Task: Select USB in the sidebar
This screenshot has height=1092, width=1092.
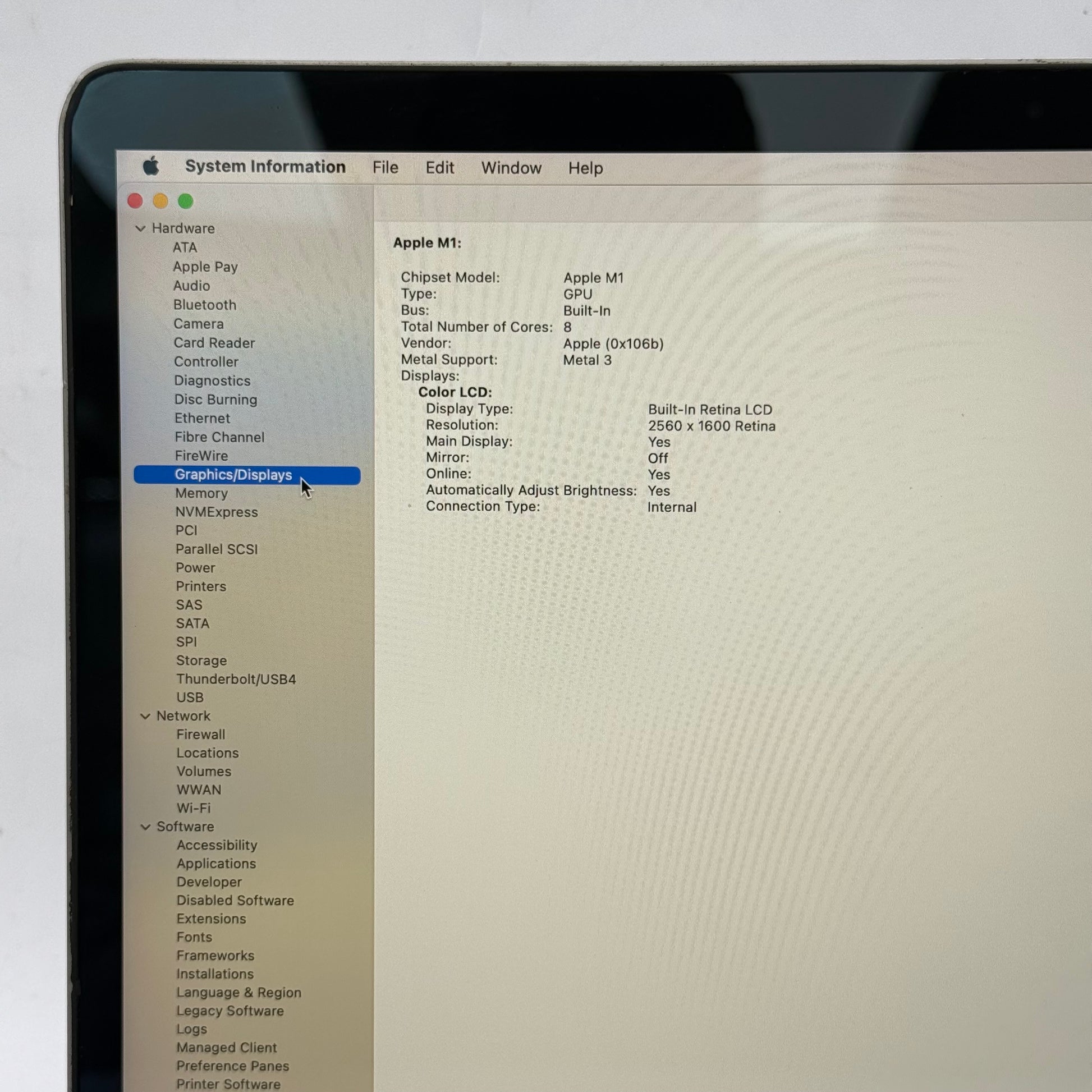Action: pyautogui.click(x=189, y=698)
